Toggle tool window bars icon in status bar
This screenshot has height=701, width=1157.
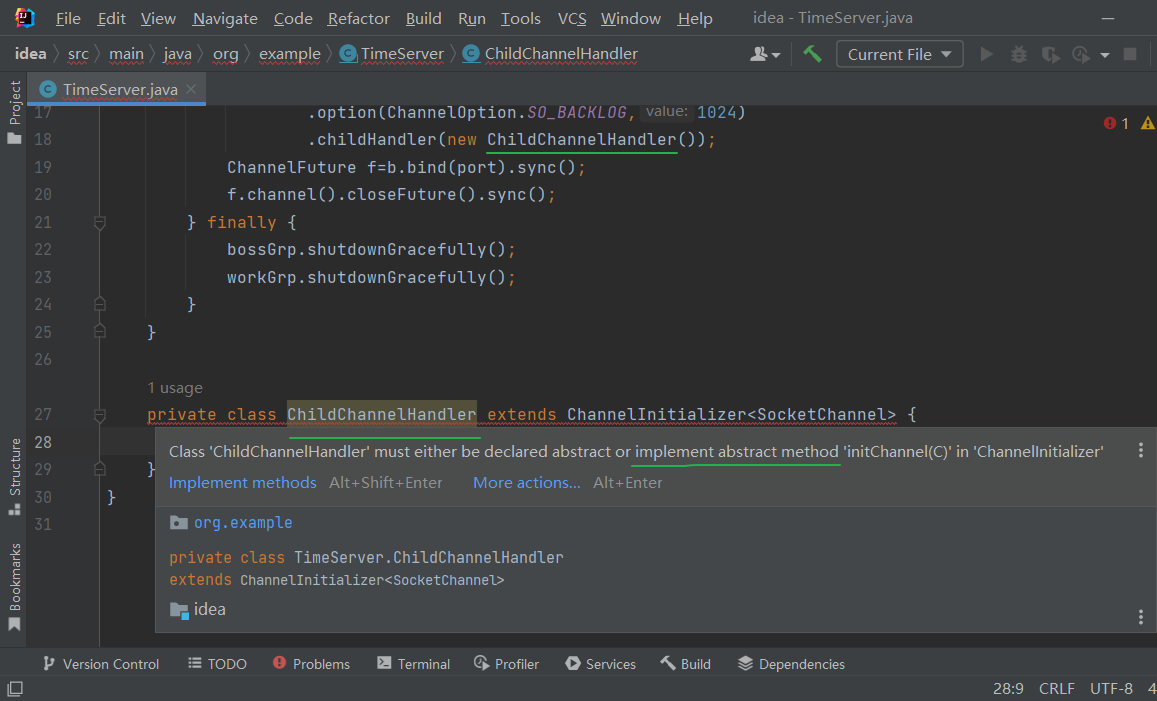coord(15,688)
